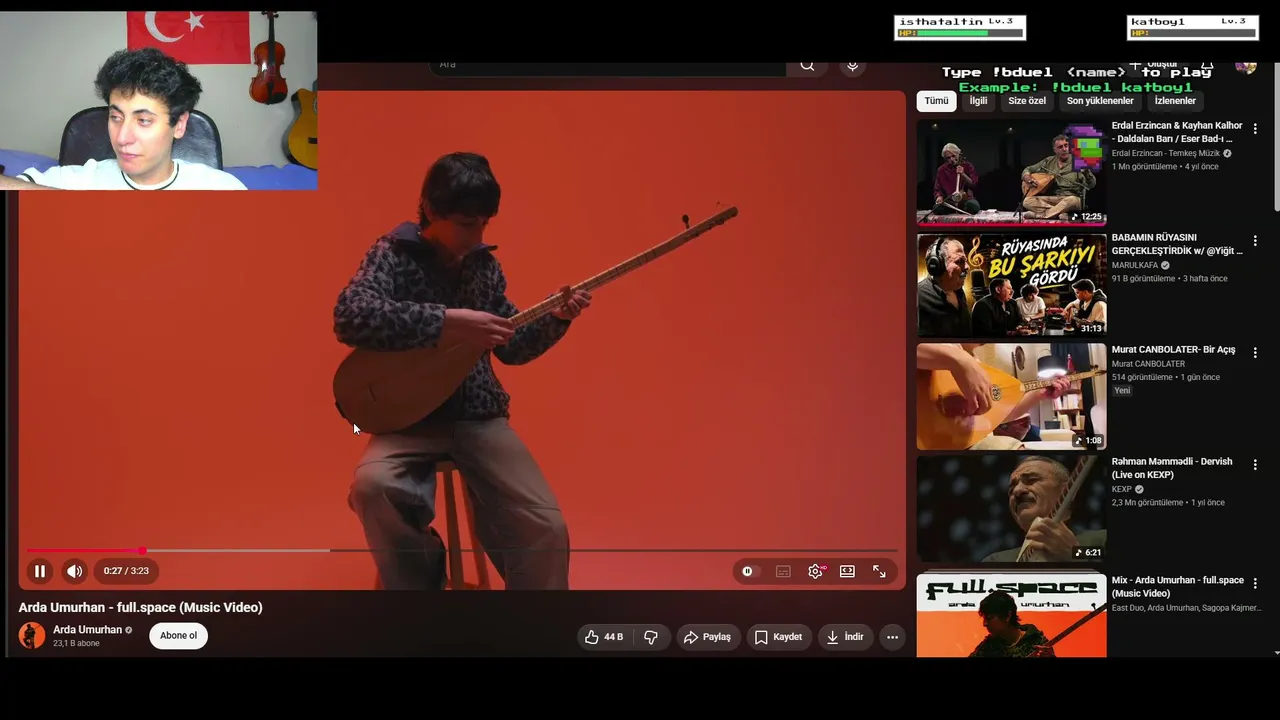Subscribe using the Abone ol button

pyautogui.click(x=179, y=636)
